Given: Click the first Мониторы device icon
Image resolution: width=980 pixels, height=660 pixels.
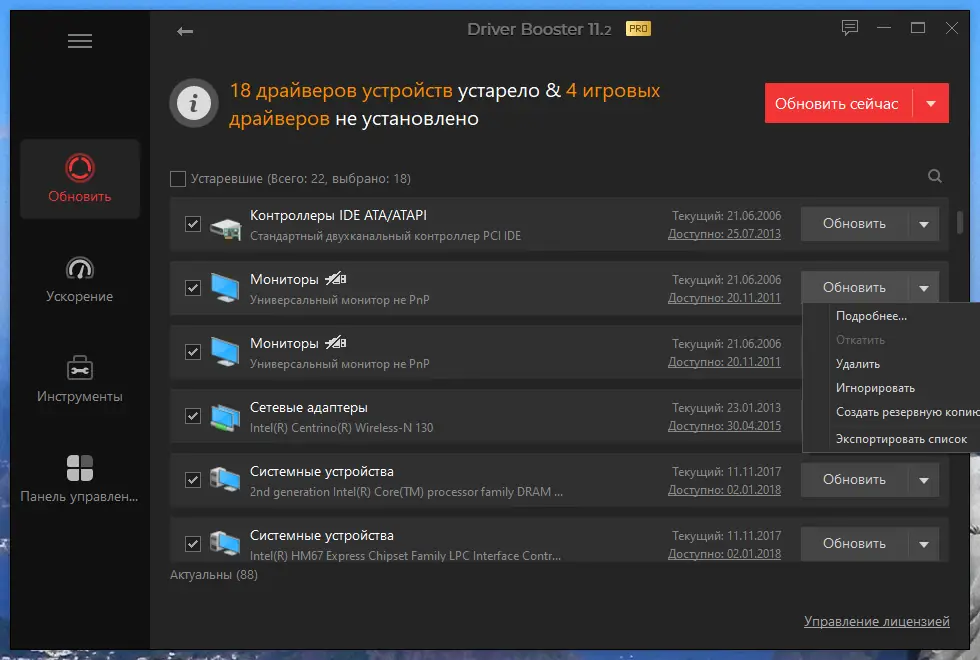Looking at the screenshot, I should point(225,288).
